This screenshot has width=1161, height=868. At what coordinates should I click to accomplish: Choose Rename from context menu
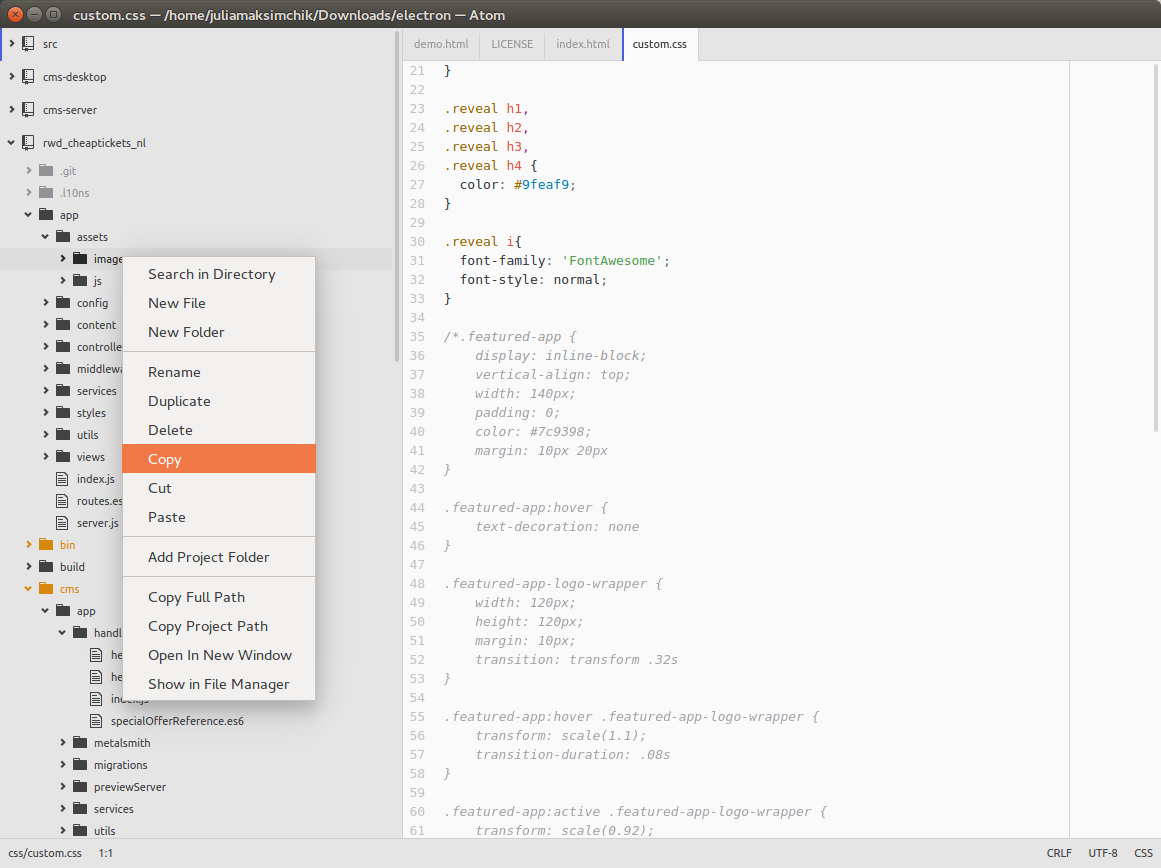point(218,372)
